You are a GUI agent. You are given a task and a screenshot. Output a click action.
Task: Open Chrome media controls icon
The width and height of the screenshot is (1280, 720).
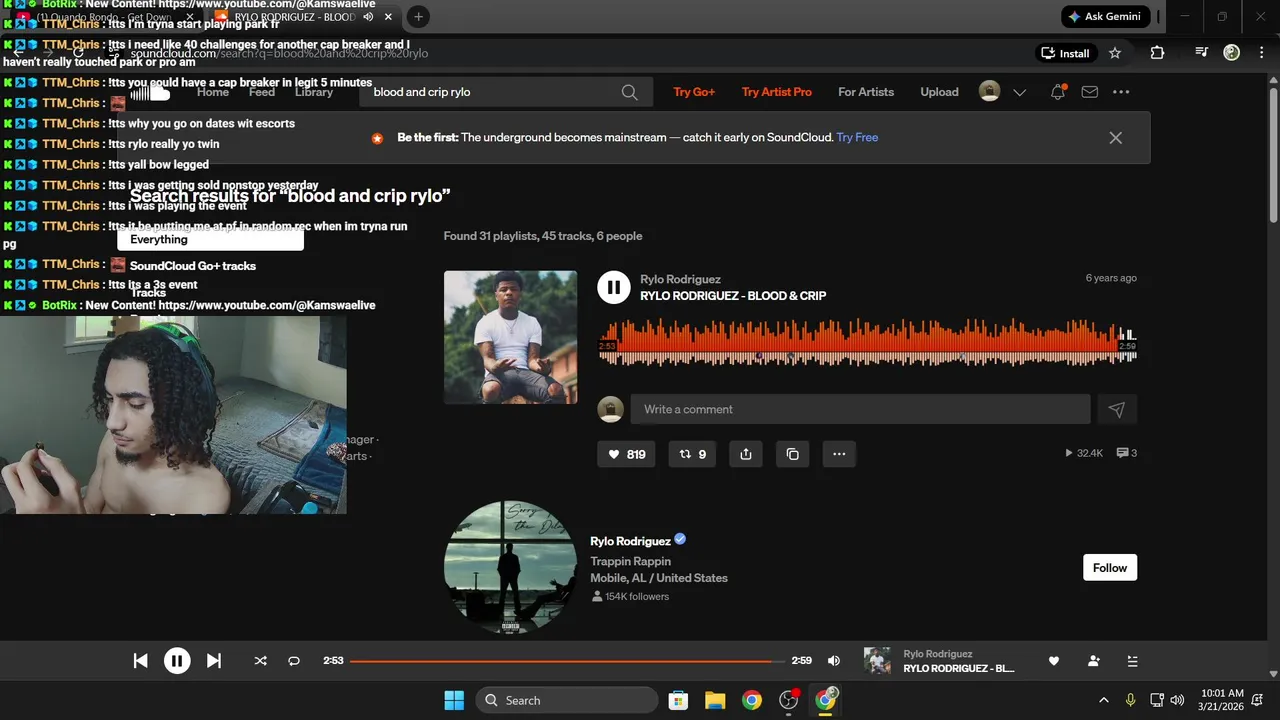coord(1201,53)
